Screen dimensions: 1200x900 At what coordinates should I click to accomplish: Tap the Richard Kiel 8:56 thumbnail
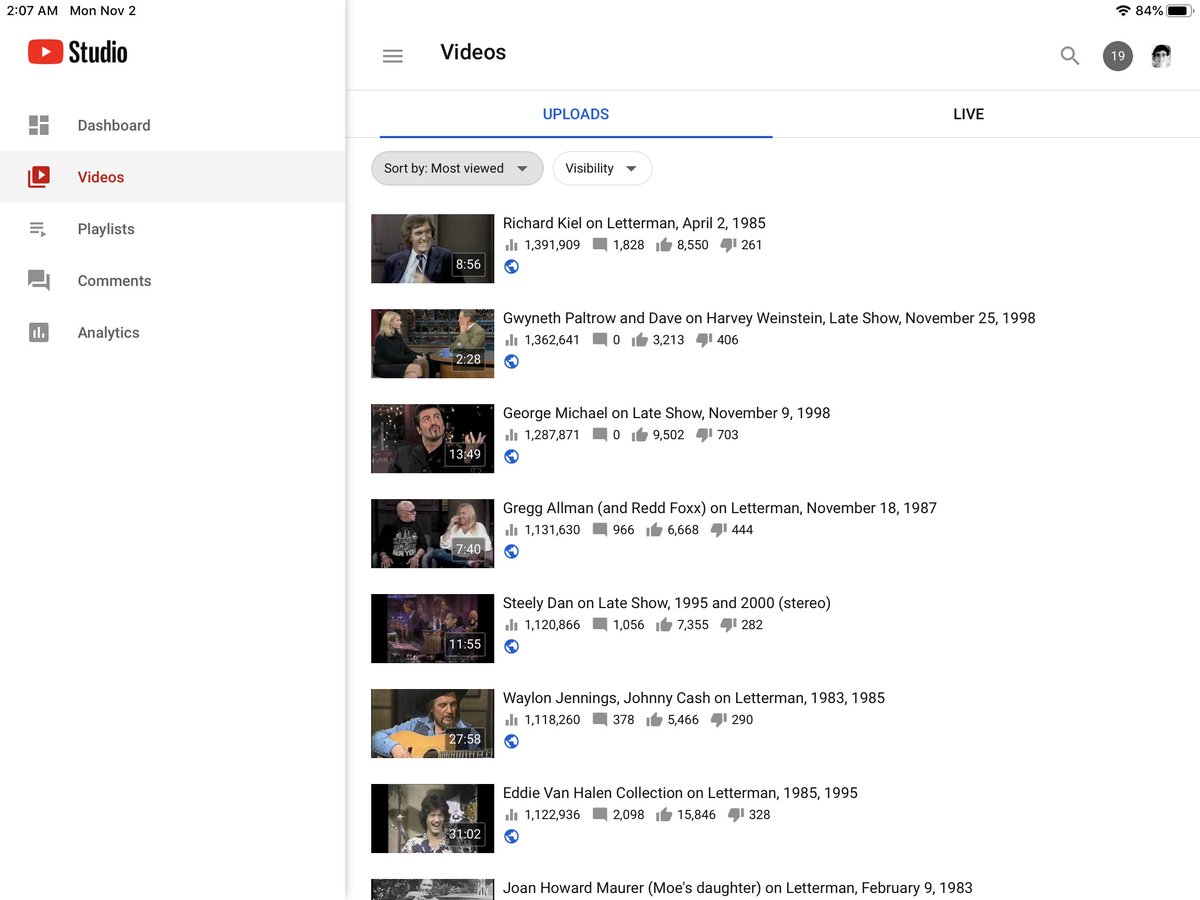click(432, 248)
